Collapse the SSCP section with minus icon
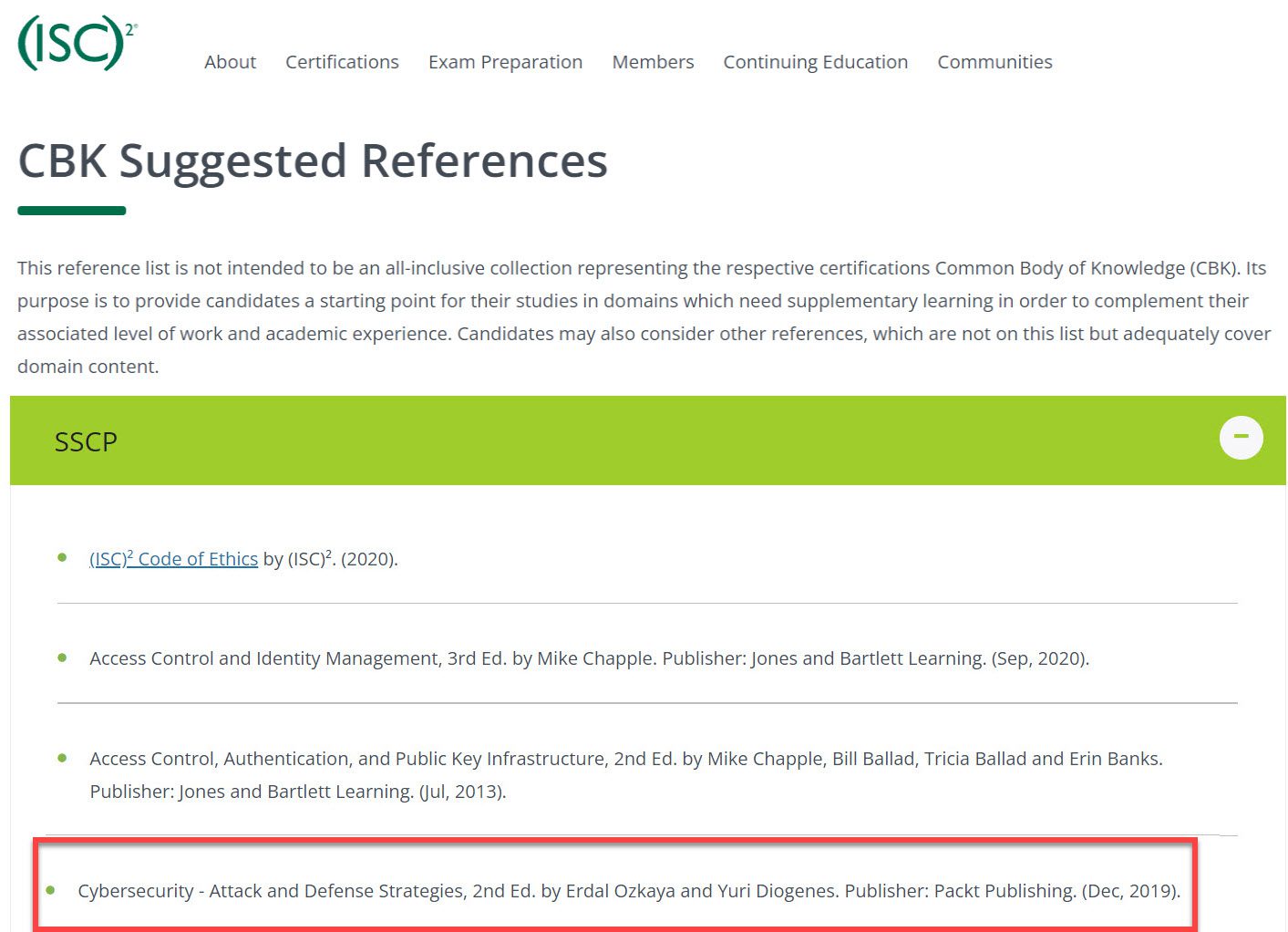Screen dimensions: 1288x932 click(x=1241, y=438)
